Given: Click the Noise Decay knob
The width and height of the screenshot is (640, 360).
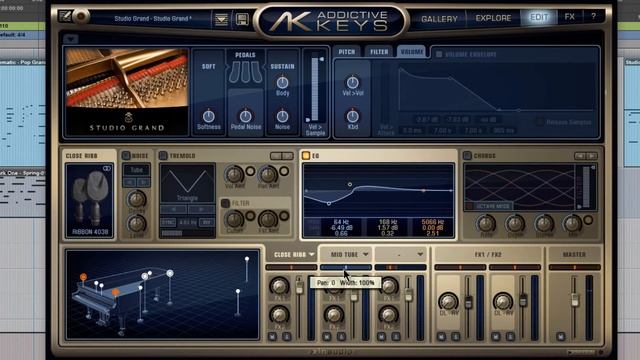Looking at the screenshot, I should (136, 199).
